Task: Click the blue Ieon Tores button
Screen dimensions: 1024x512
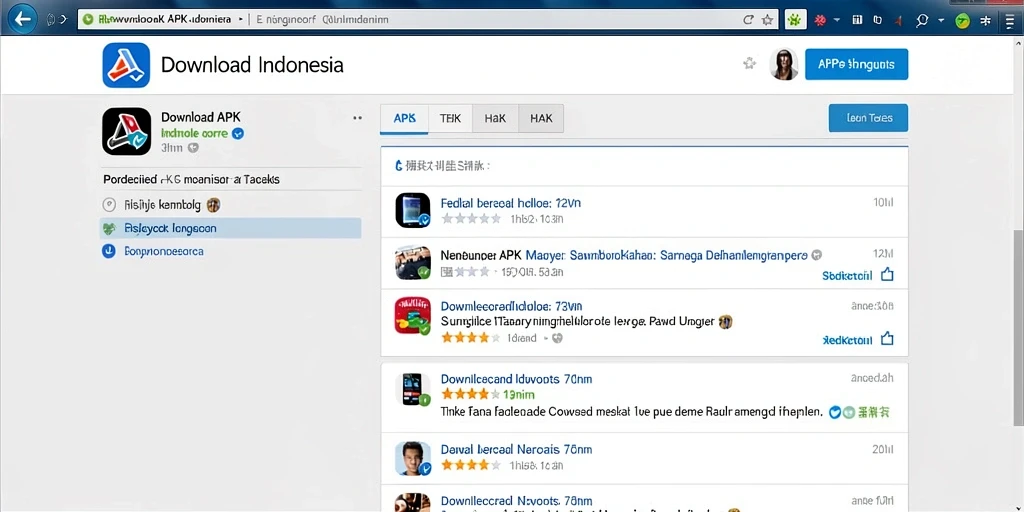Action: coord(868,118)
